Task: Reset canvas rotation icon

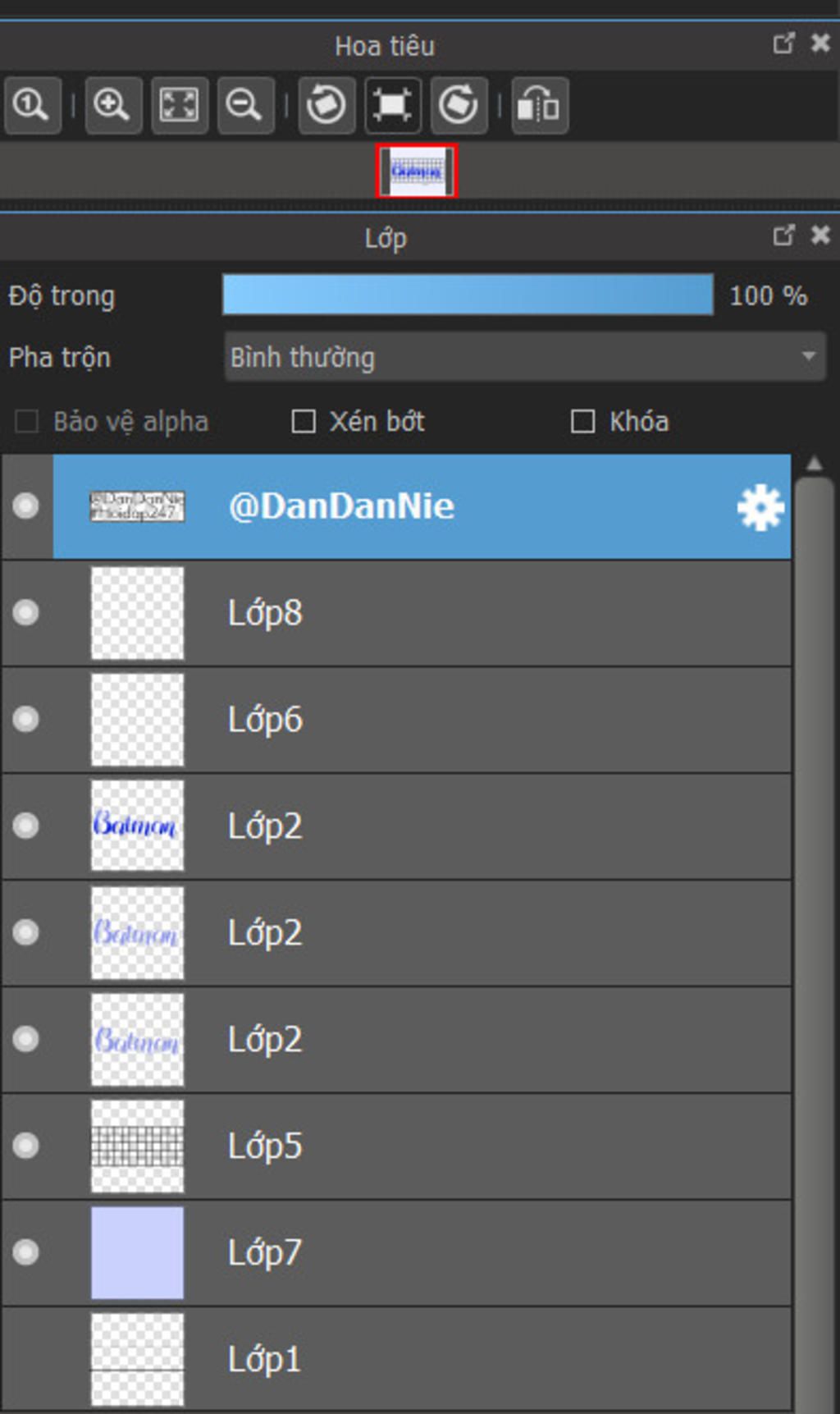Action: (392, 105)
